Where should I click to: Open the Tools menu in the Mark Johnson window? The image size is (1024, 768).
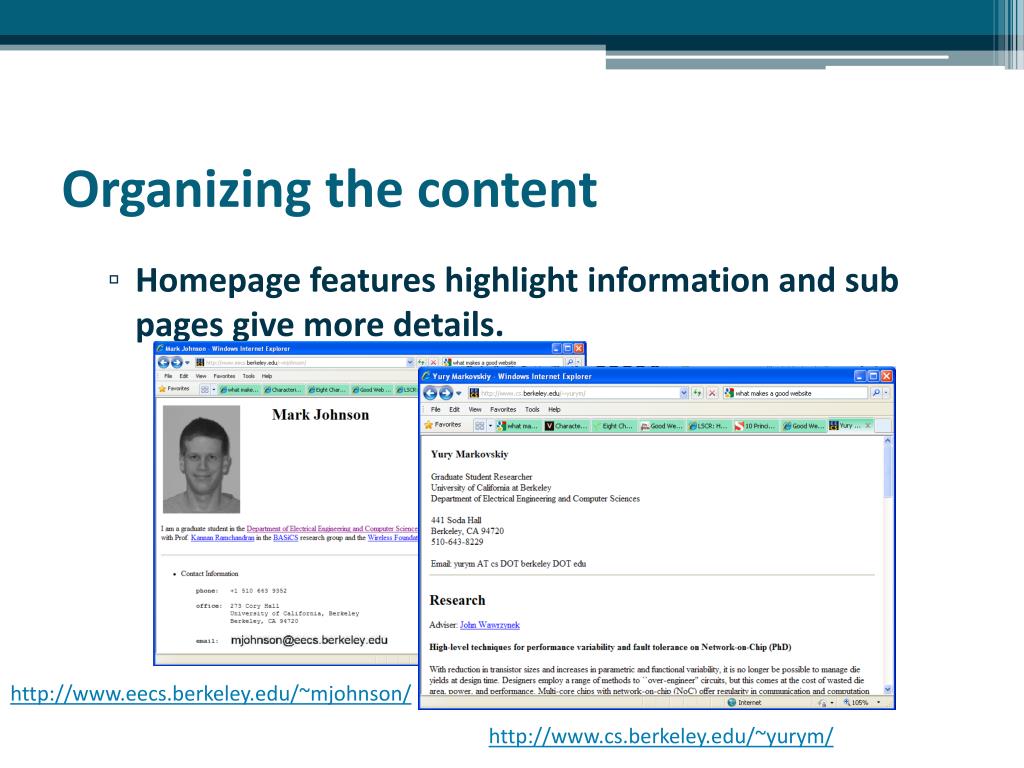tap(249, 376)
